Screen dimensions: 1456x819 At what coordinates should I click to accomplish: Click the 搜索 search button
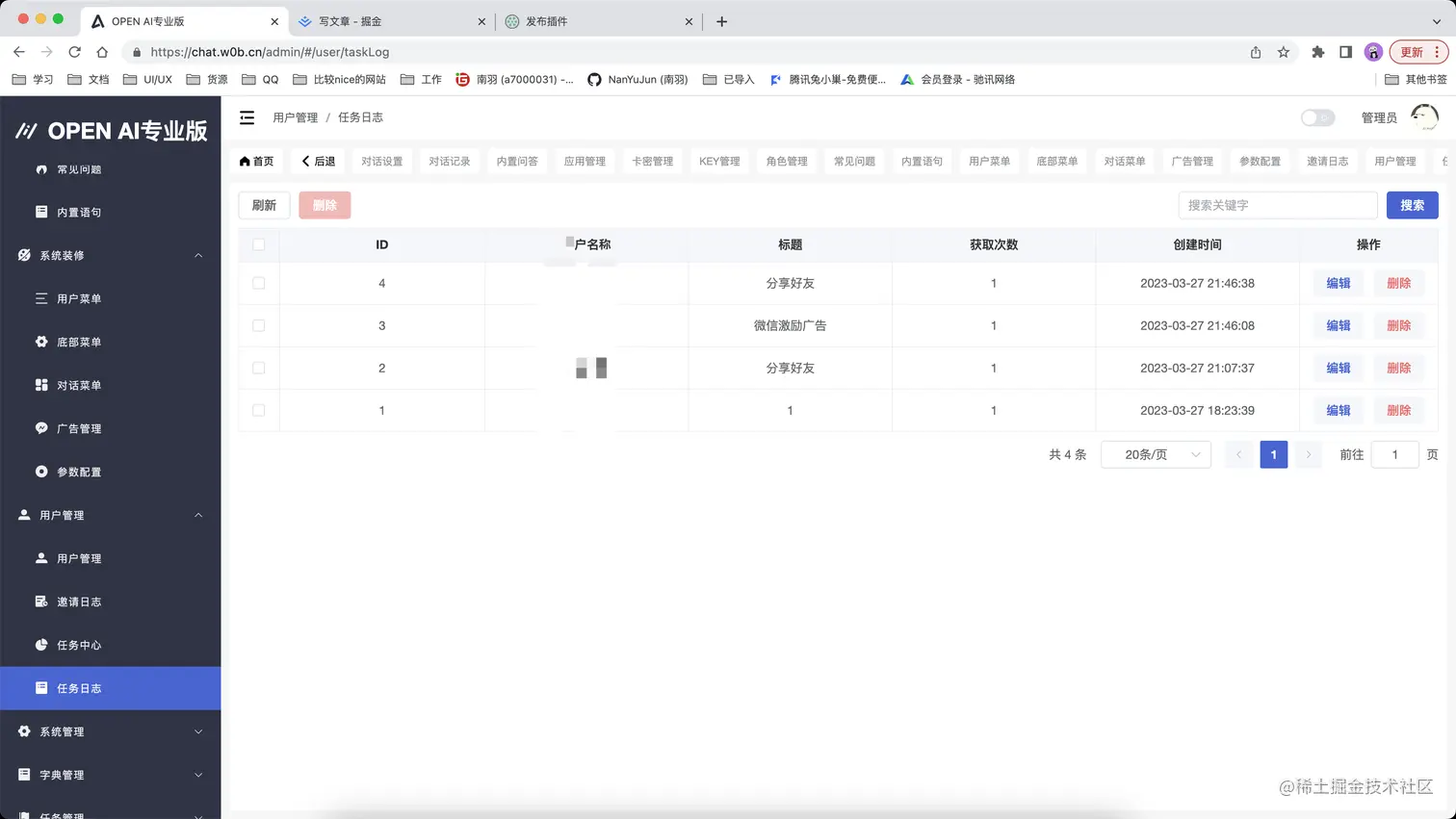click(1412, 205)
